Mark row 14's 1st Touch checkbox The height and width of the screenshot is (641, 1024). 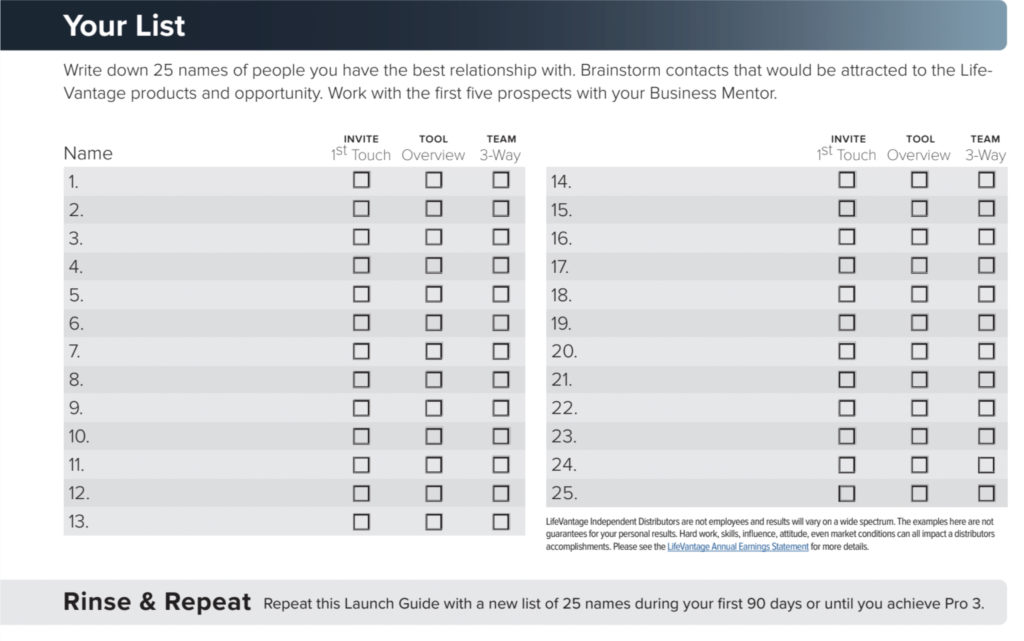click(x=847, y=180)
